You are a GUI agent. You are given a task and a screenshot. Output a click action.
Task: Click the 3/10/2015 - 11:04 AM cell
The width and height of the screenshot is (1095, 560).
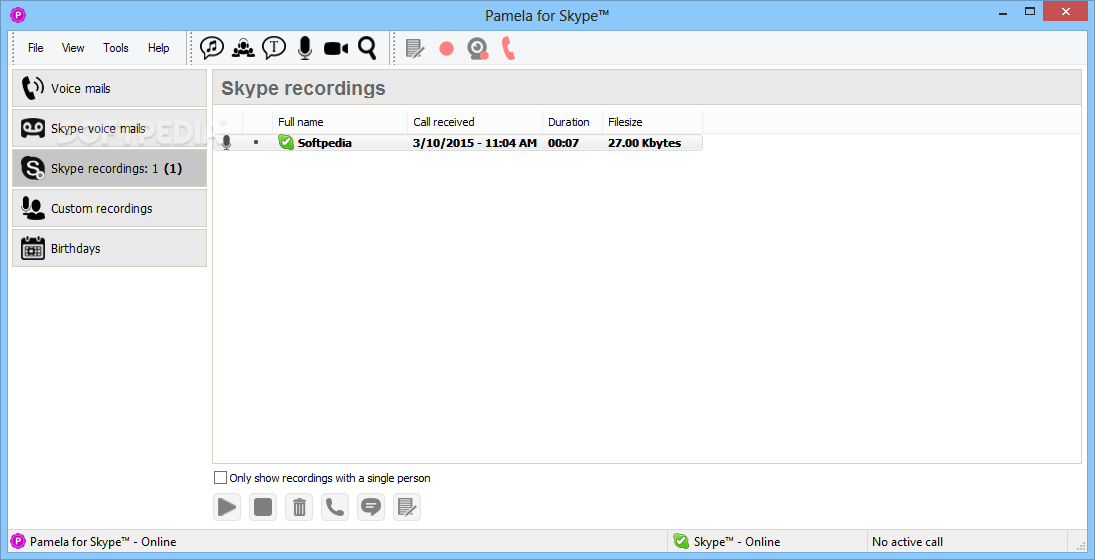475,143
